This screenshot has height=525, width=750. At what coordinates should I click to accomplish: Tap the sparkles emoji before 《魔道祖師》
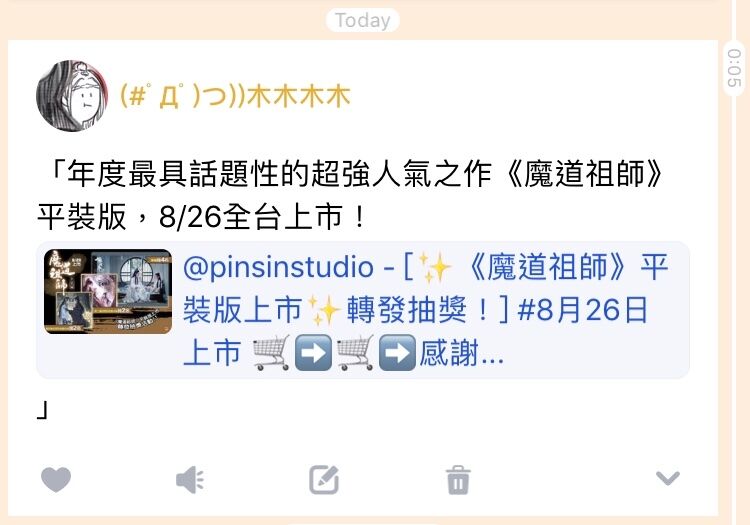[x=434, y=267]
